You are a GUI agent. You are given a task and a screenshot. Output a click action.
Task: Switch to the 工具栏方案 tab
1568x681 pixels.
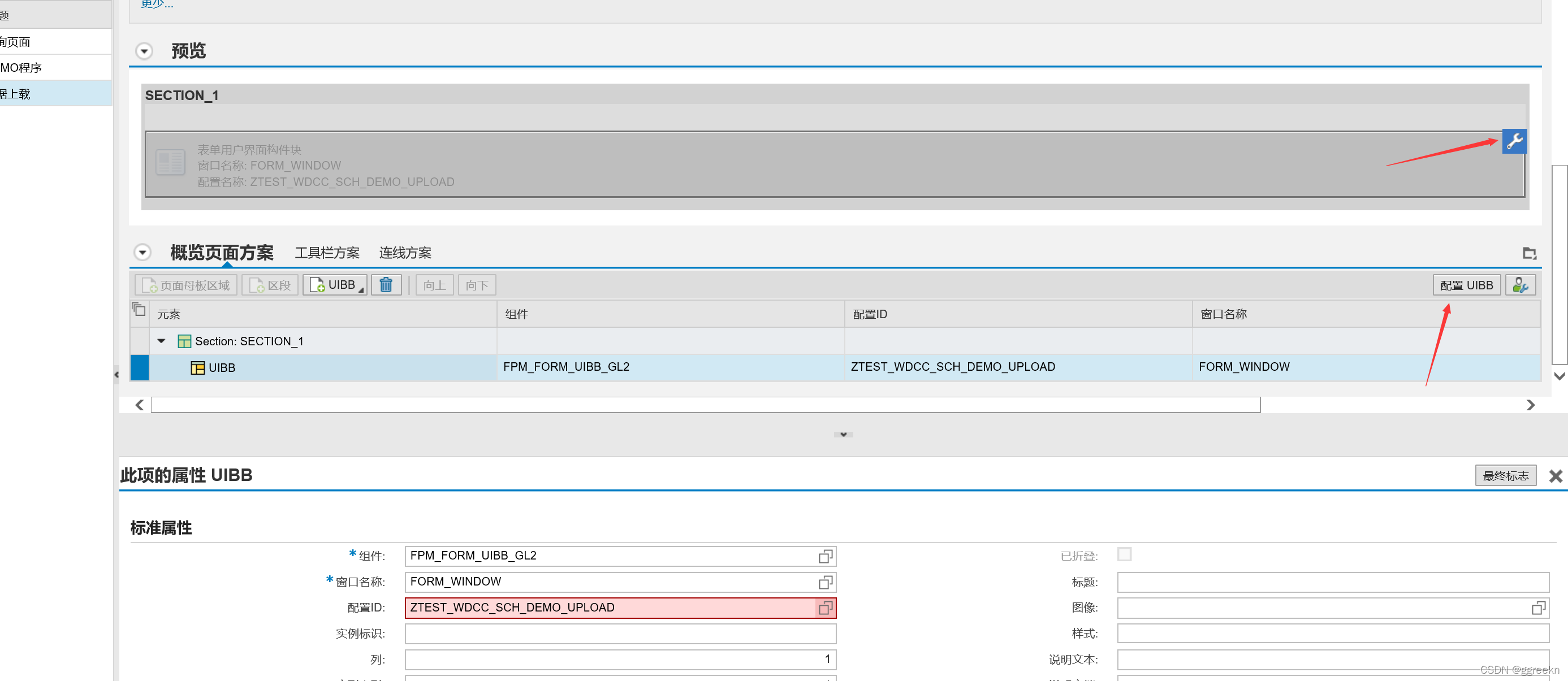(327, 253)
